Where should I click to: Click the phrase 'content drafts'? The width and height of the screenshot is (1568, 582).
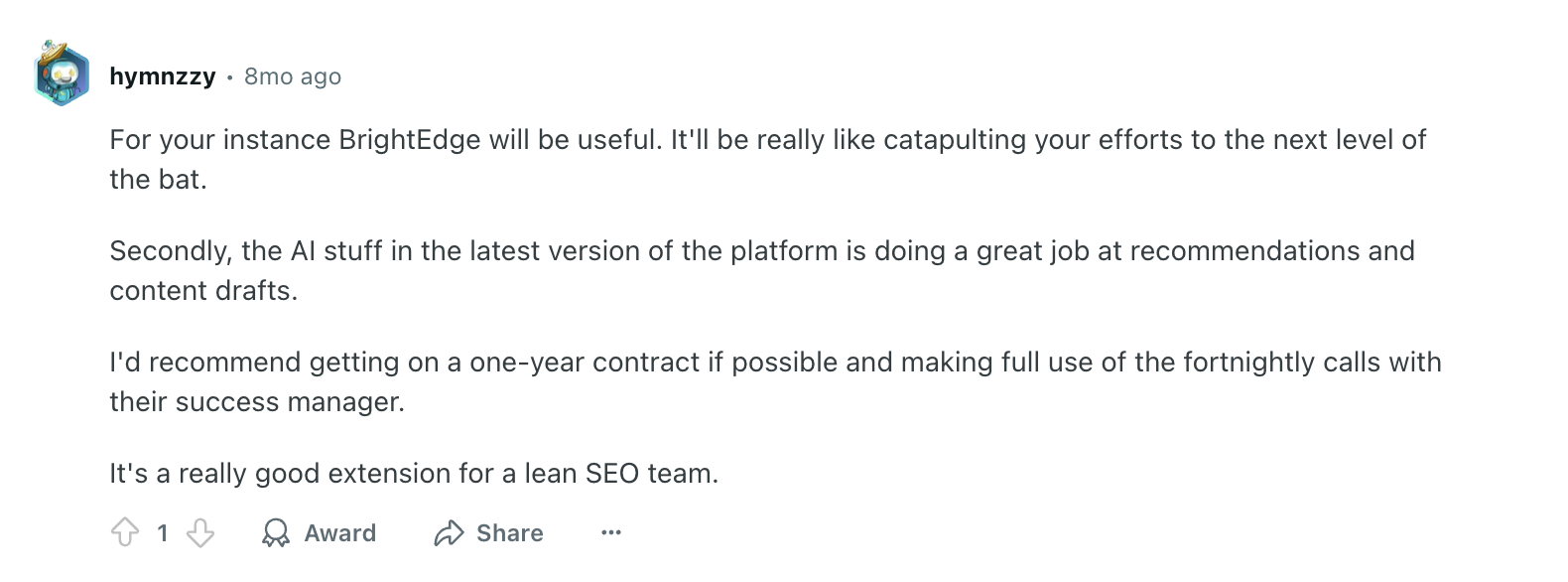click(x=203, y=291)
